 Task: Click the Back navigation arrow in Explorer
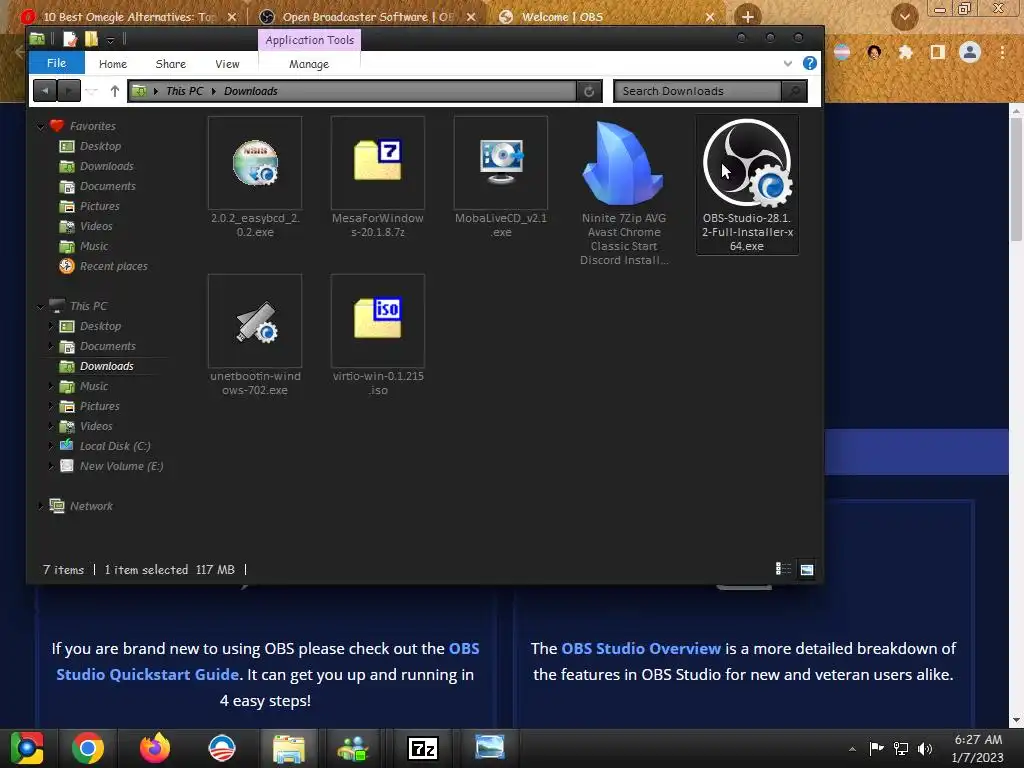point(44,91)
